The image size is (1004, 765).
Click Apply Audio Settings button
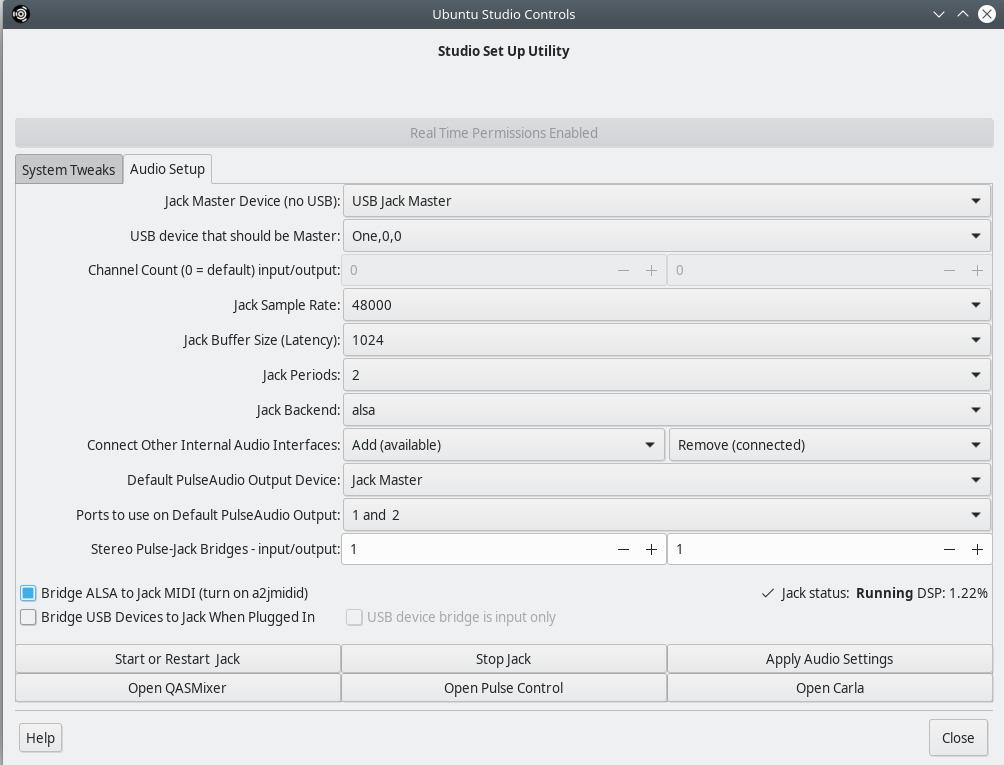pyautogui.click(x=830, y=659)
